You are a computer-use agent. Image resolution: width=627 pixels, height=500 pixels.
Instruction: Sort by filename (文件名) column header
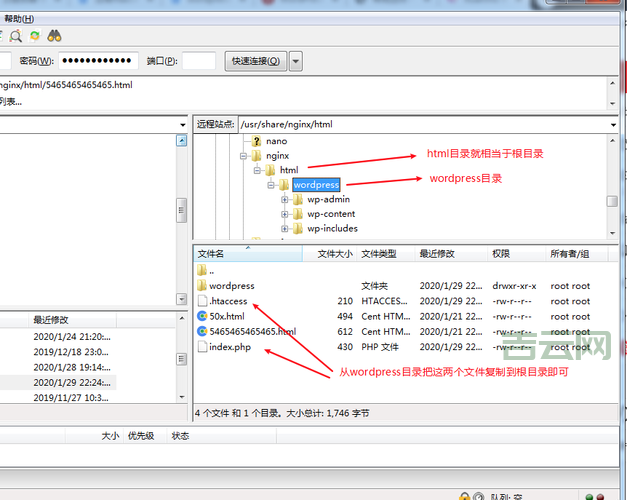pos(248,254)
